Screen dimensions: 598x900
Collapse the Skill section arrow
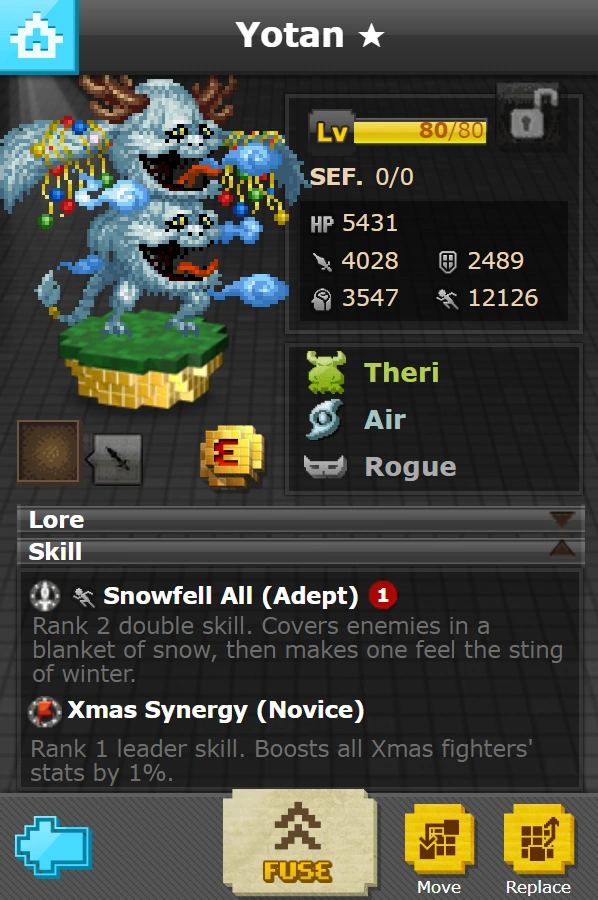561,550
